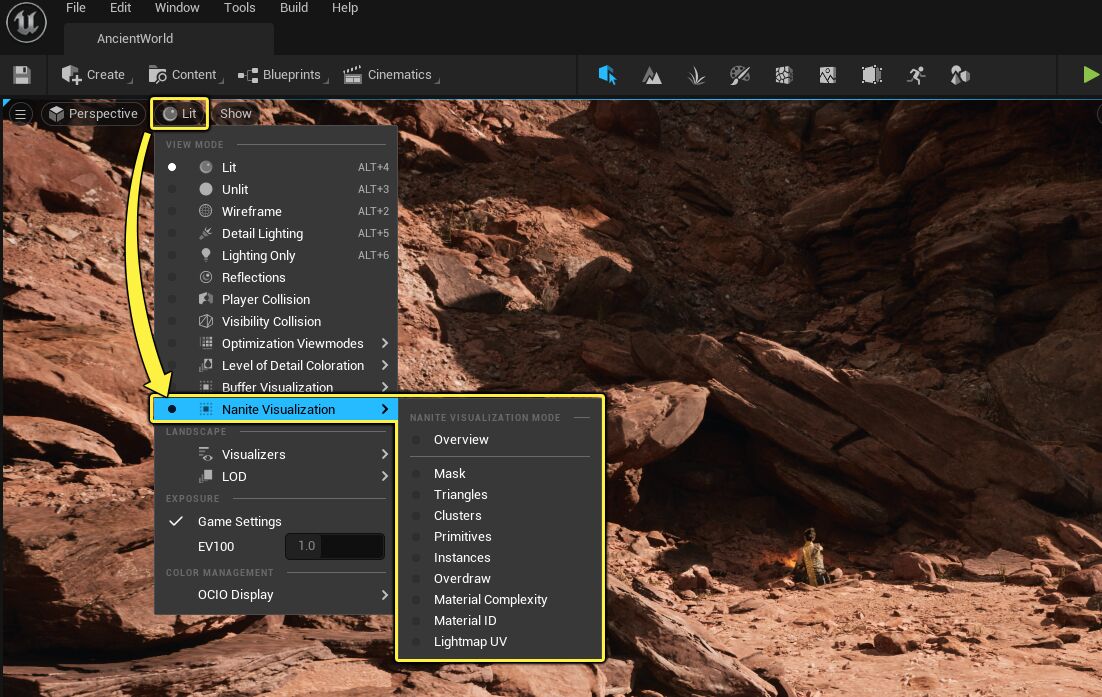Expand the OCIO Display submenu

point(384,594)
